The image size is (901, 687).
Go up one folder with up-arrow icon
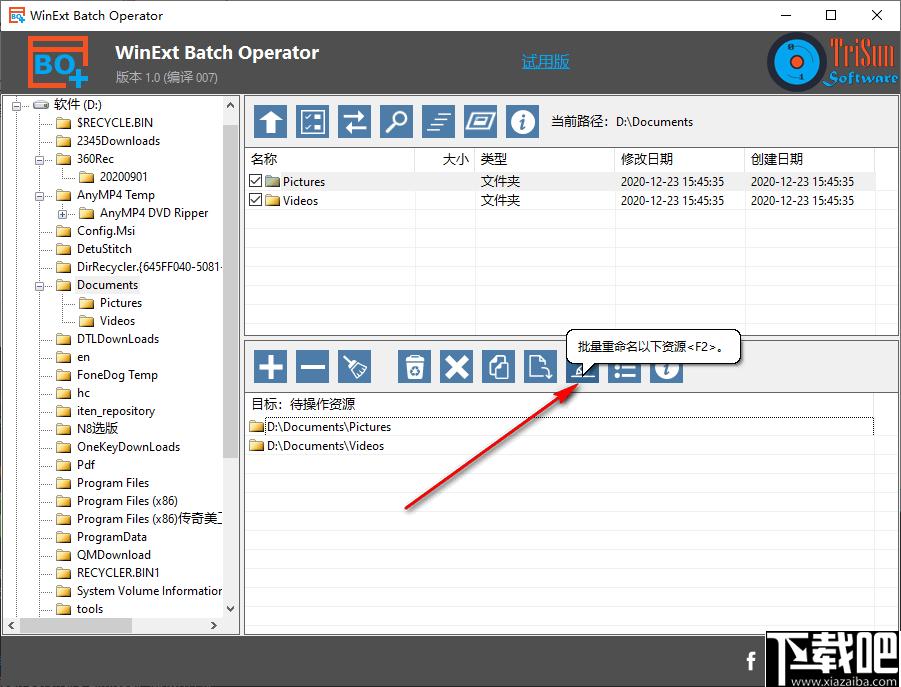coord(270,121)
